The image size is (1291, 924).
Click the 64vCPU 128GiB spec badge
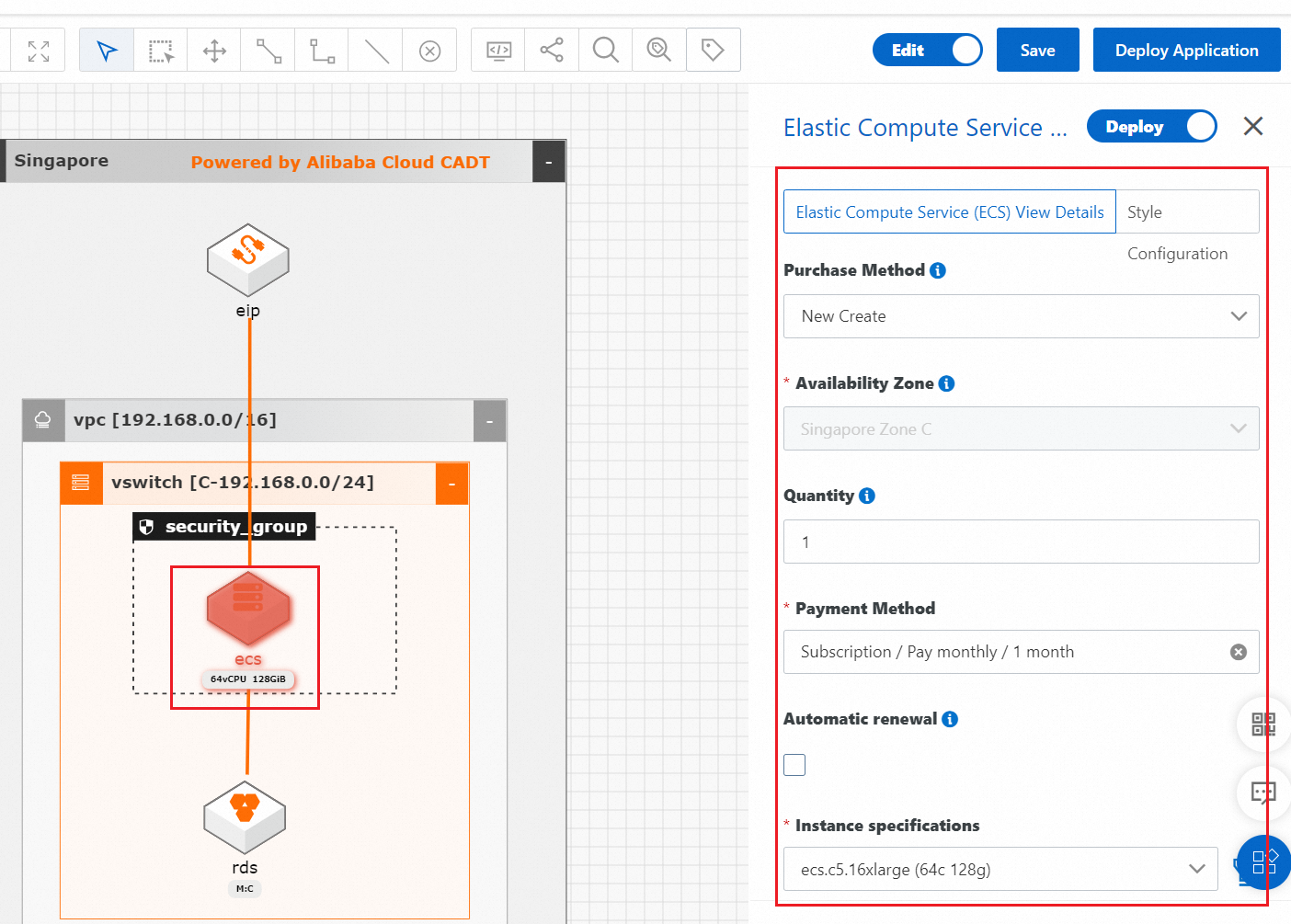tap(248, 679)
